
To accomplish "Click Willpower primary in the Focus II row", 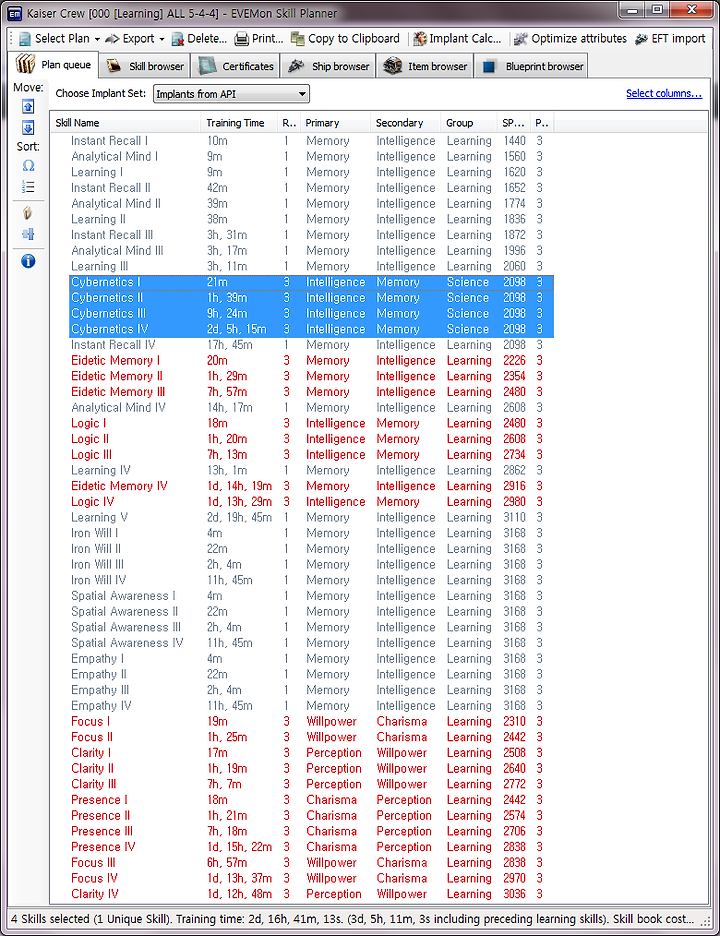I will tap(331, 737).
